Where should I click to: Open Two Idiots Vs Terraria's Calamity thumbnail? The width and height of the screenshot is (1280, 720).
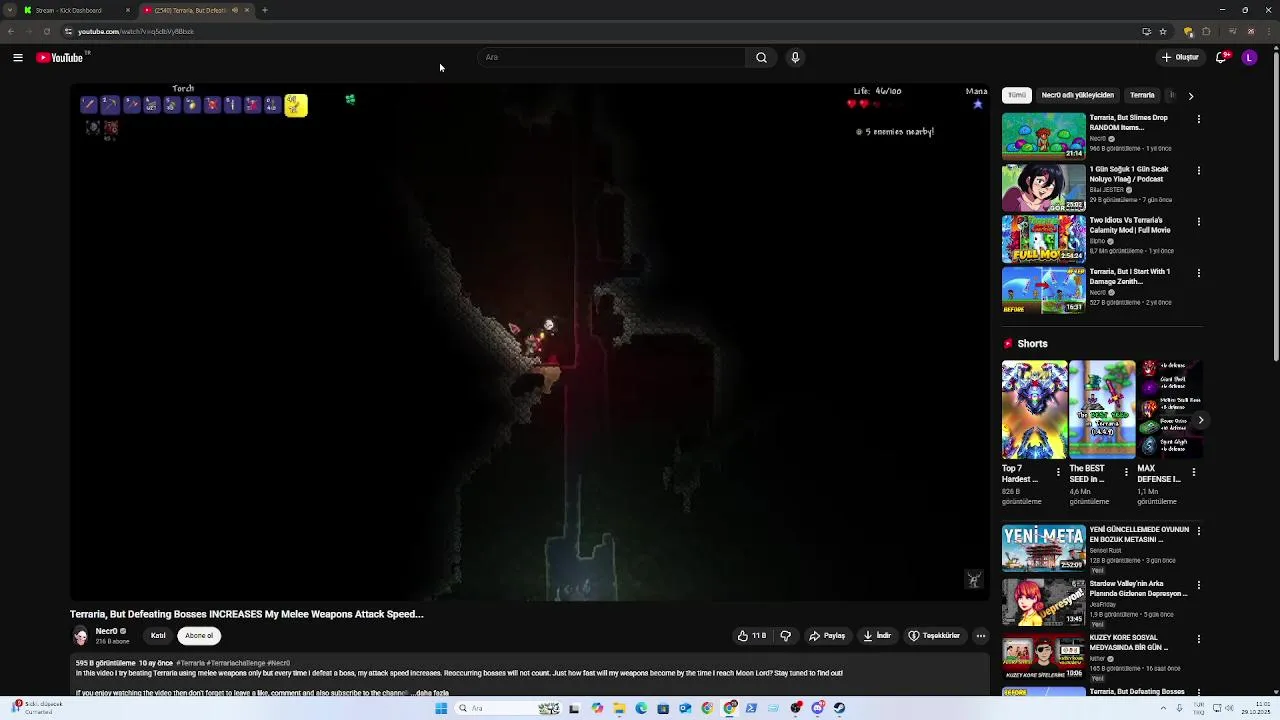1043,238
